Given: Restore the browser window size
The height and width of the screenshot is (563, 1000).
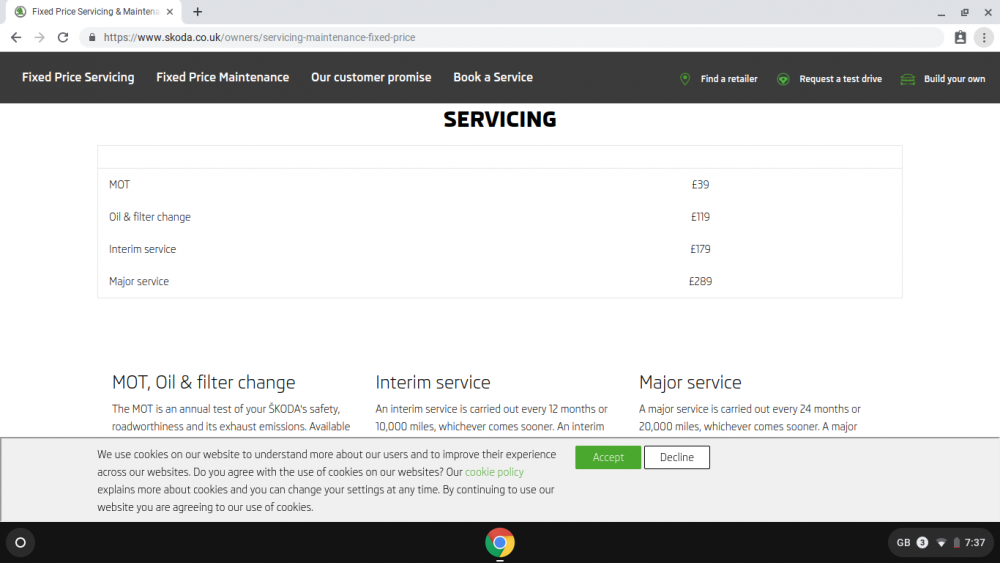Looking at the screenshot, I should (x=965, y=12).
